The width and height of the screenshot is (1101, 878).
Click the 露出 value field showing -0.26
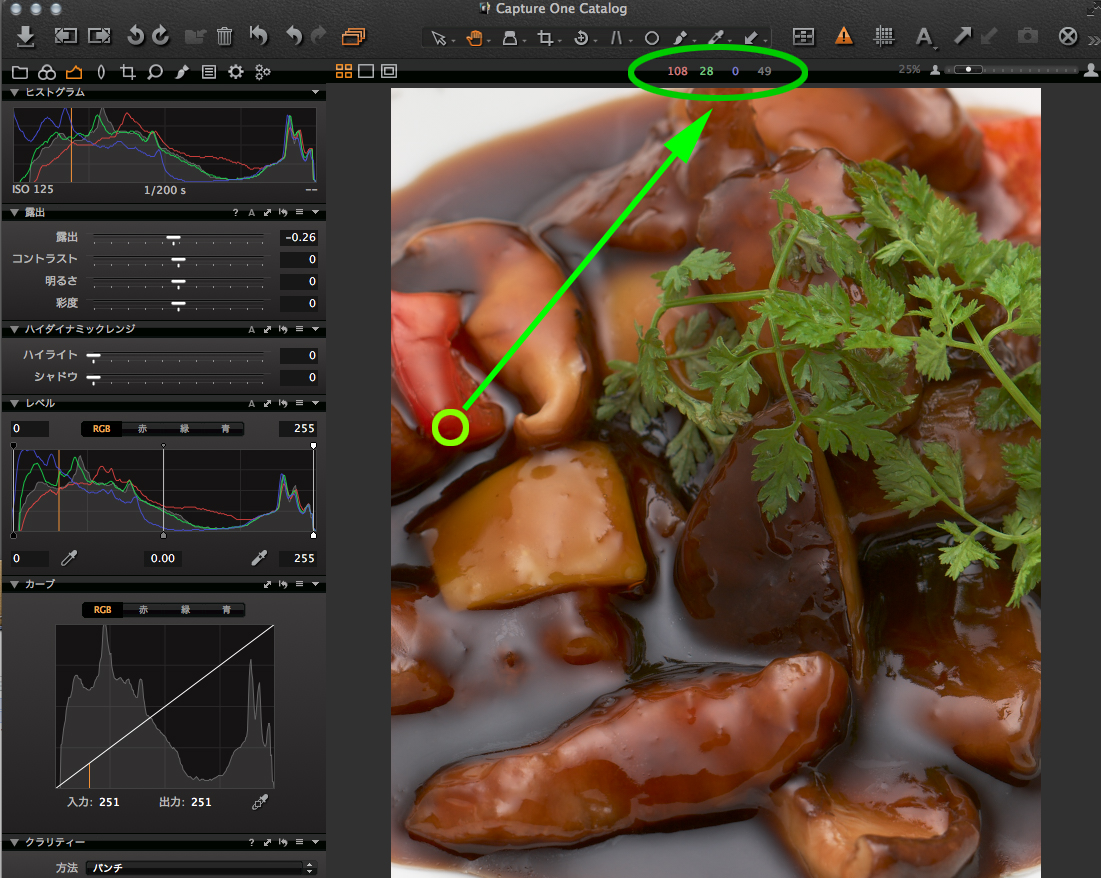(x=298, y=238)
